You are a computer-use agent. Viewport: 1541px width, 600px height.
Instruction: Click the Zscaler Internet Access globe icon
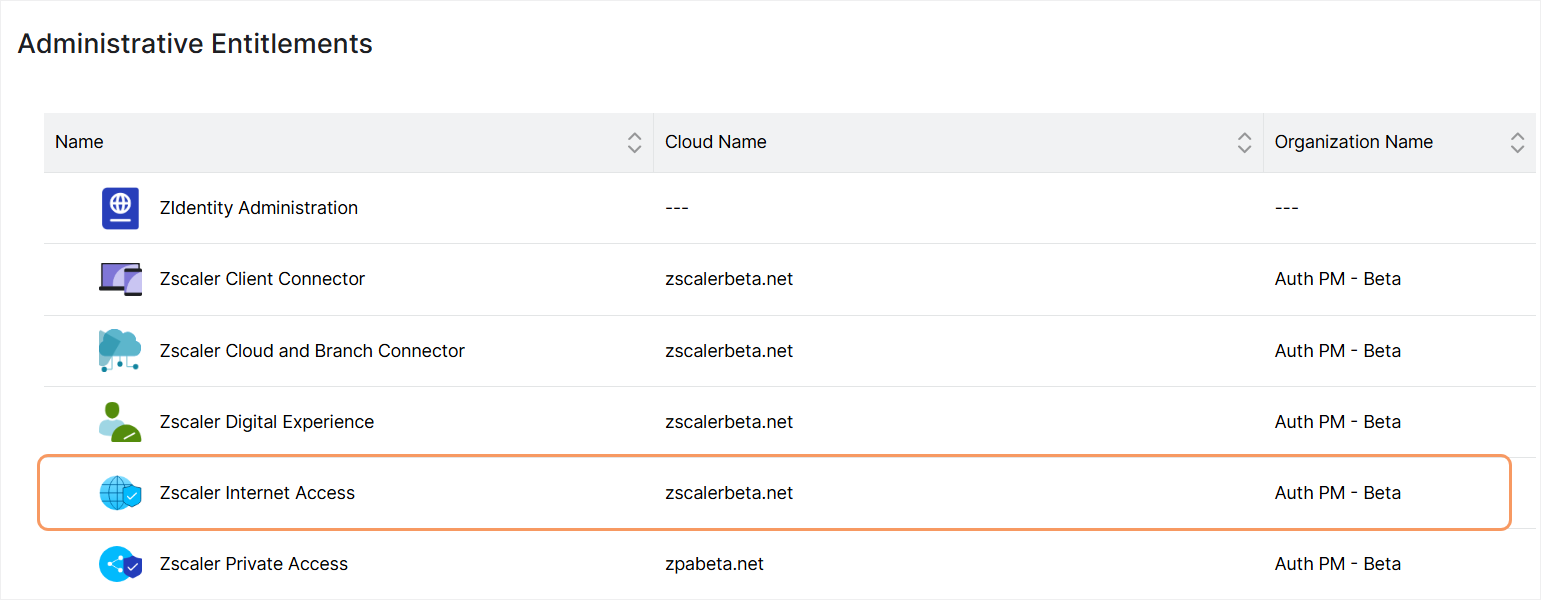point(120,493)
